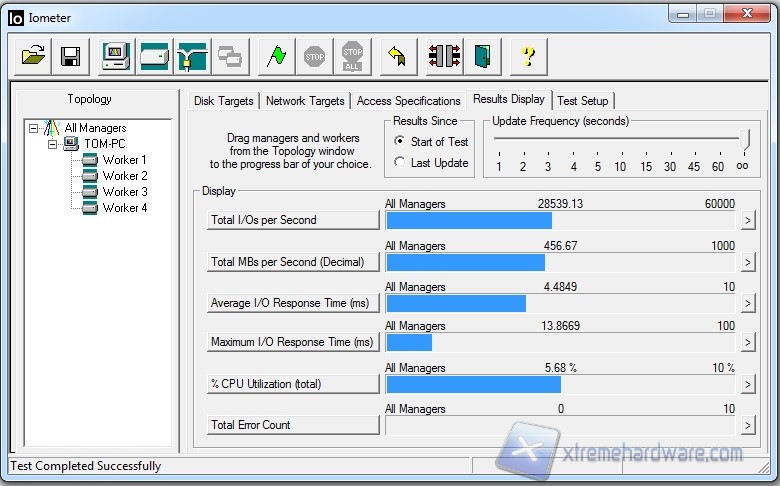Image resolution: width=780 pixels, height=486 pixels.
Task: Select Worker 3 in the Topology tree
Action: pyautogui.click(x=124, y=192)
